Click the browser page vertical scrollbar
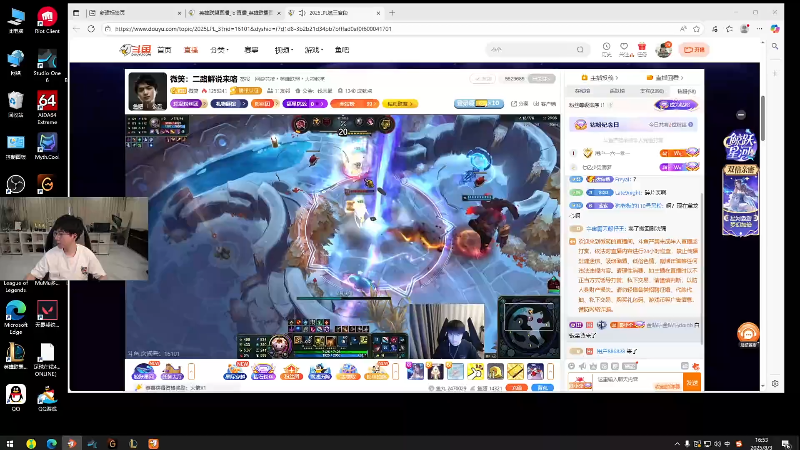This screenshot has width=800, height=450. 763,118
